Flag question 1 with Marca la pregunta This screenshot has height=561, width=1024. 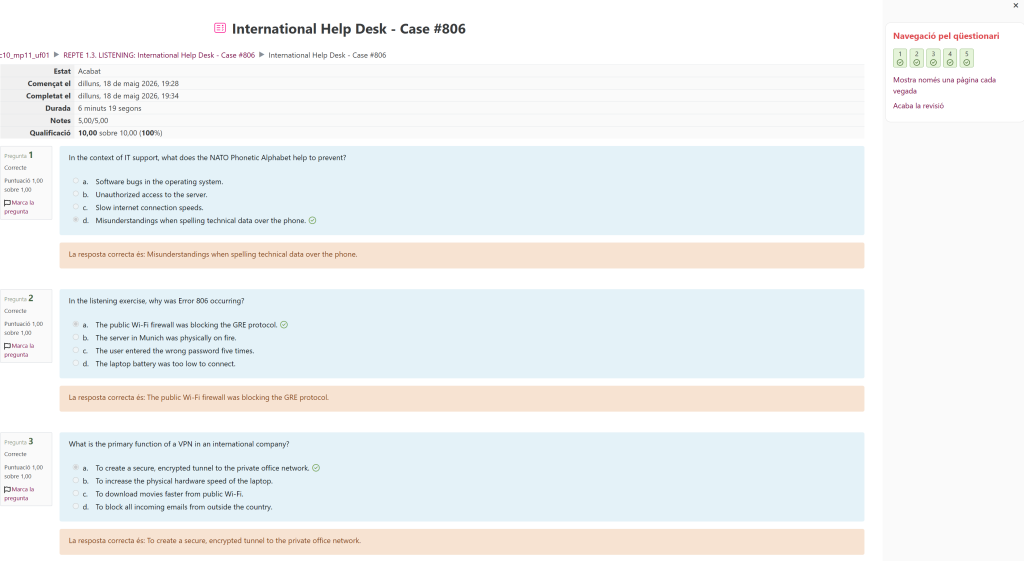19,207
